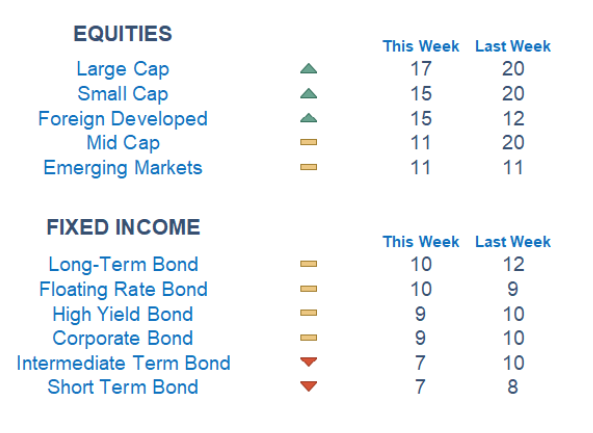Click the EQUITIES section heading
Image resolution: width=593 pixels, height=433 pixels.
point(123,33)
